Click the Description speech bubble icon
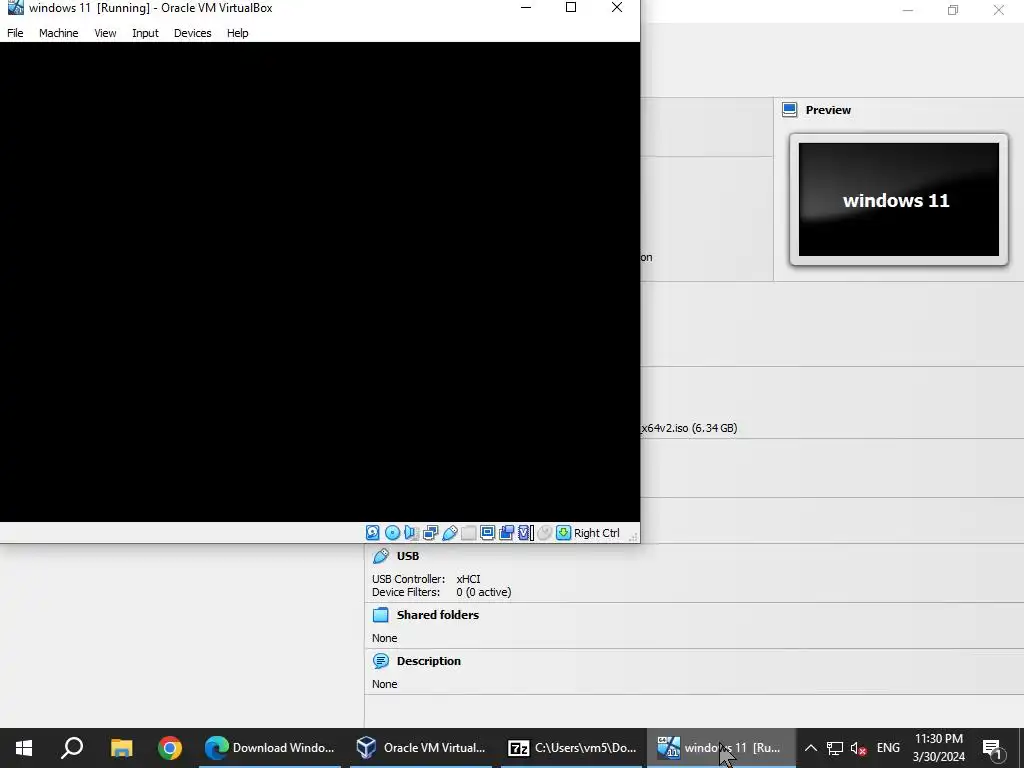The height and width of the screenshot is (768, 1024). [x=380, y=661]
